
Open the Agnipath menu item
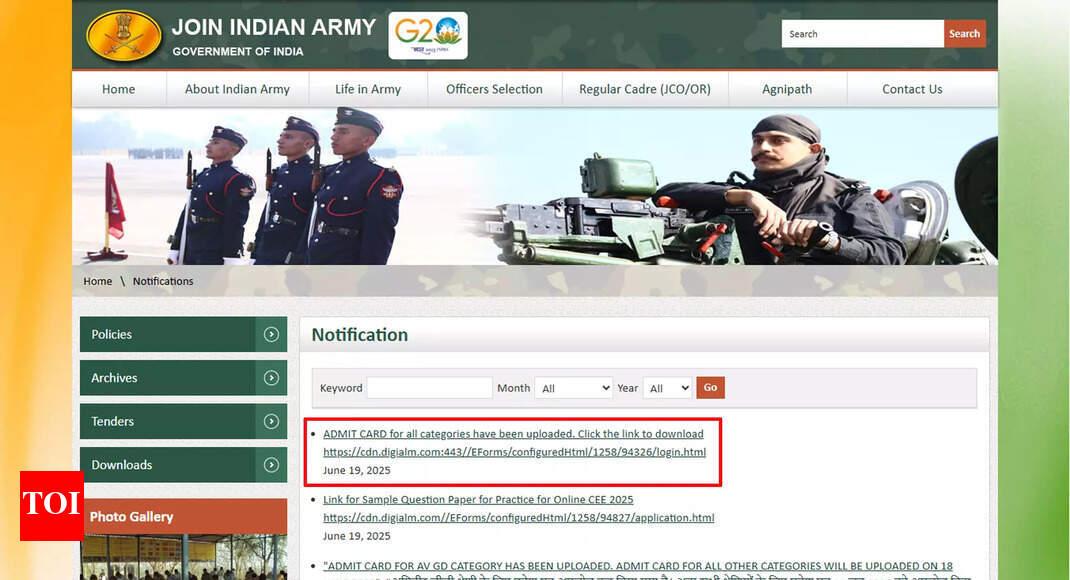(787, 89)
